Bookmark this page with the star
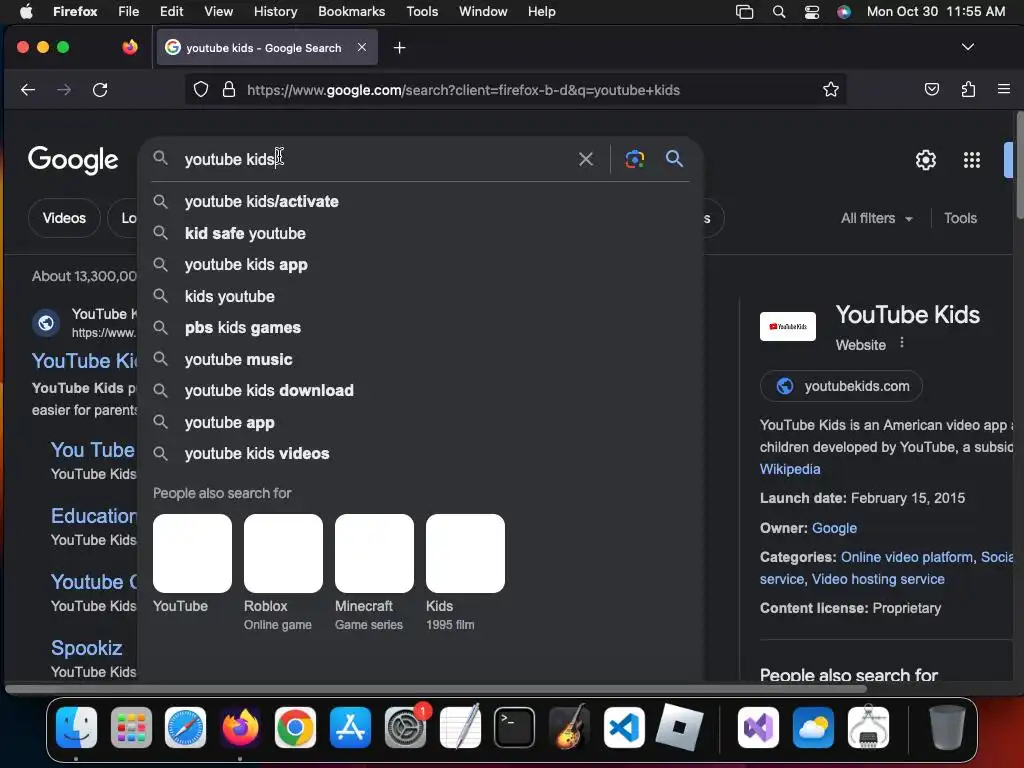1024x768 pixels. click(830, 89)
